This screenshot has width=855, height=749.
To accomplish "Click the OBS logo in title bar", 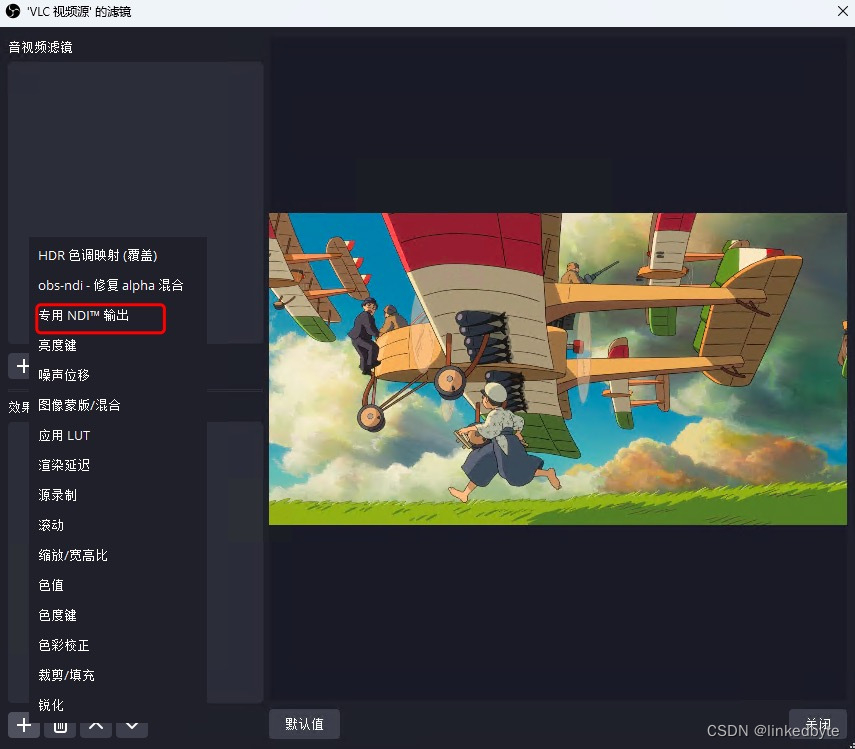I will pyautogui.click(x=13, y=11).
